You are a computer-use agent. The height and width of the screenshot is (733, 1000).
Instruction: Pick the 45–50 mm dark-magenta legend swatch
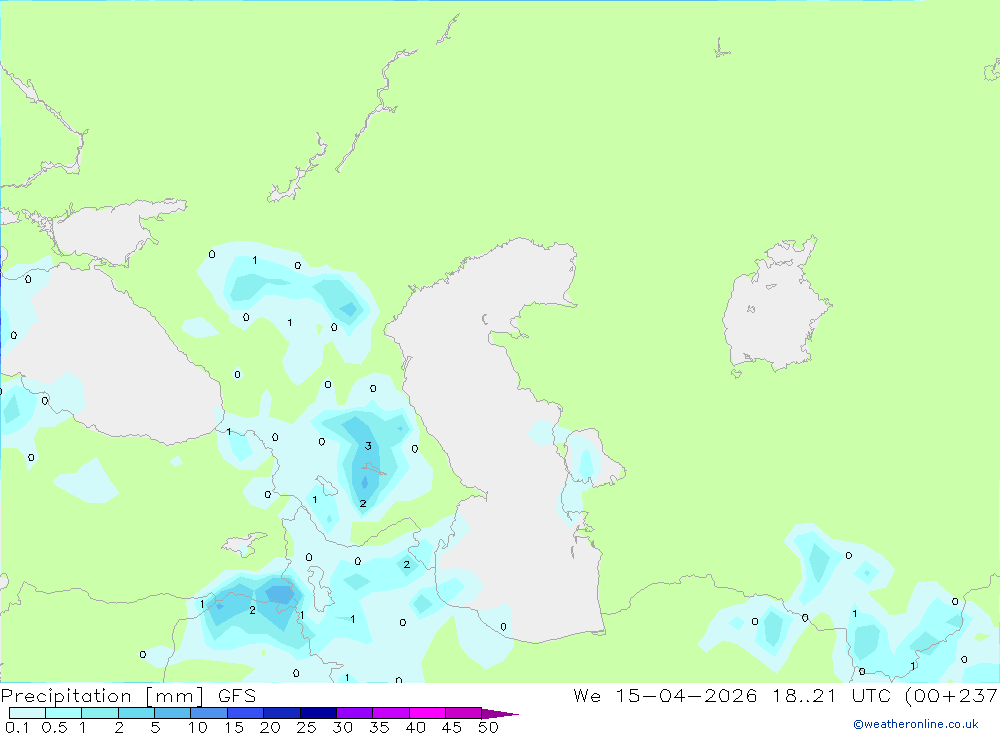tap(464, 713)
